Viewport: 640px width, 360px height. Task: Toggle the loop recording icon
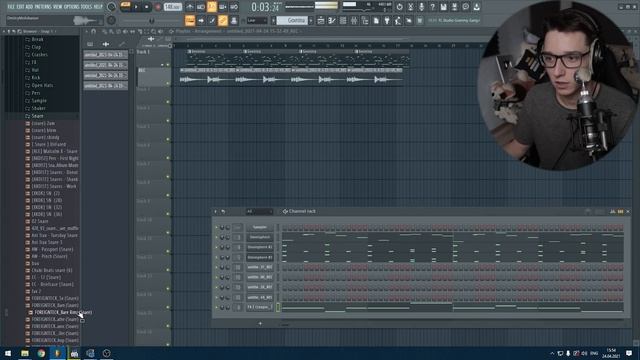click(234, 7)
